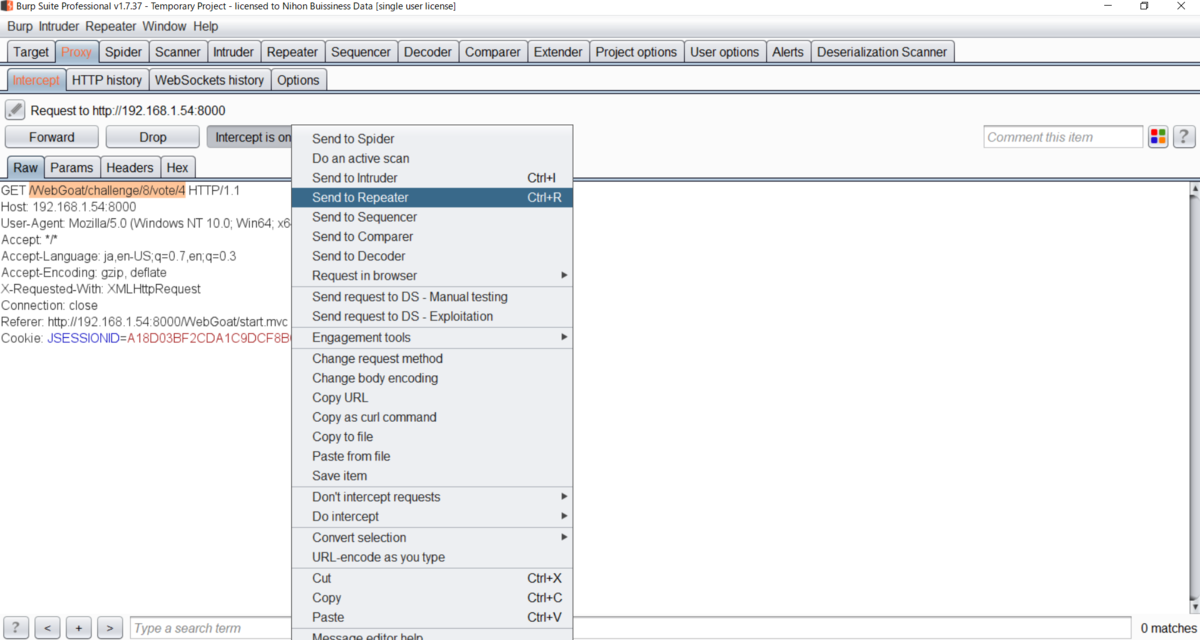Expand Request in browser submenu
The width and height of the screenshot is (1200, 640).
[432, 276]
